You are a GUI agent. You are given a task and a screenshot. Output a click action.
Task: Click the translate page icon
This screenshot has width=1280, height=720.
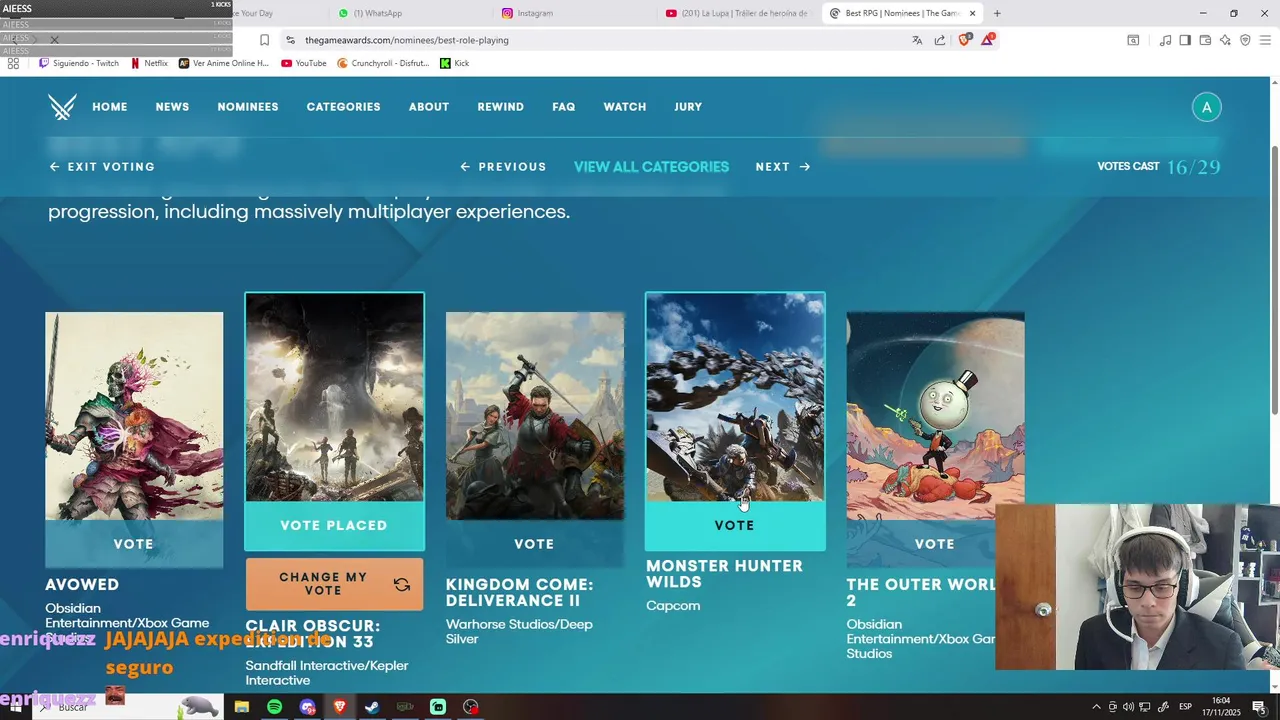[917, 40]
